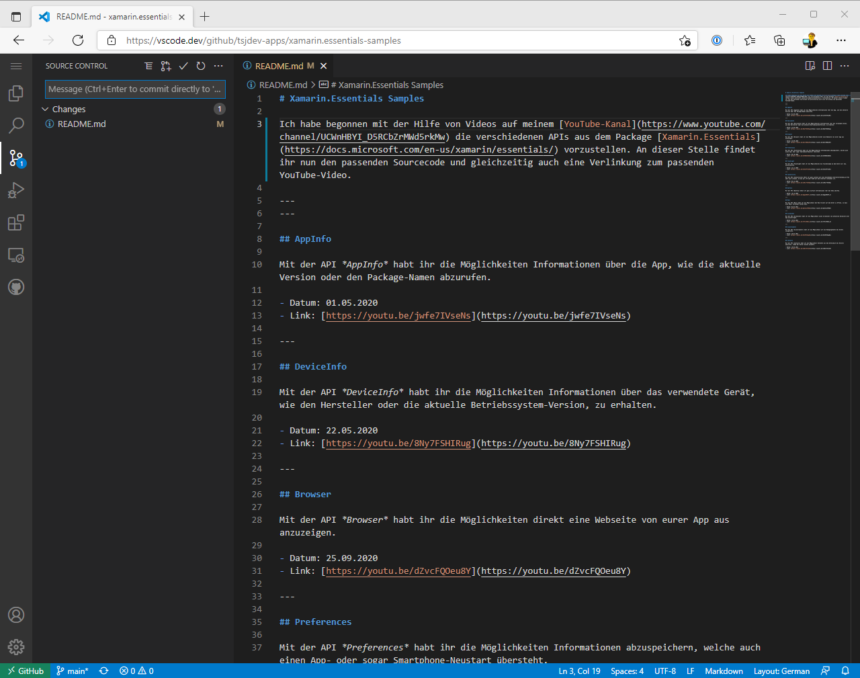Refresh the Source Control view
The image size is (860, 678).
[x=201, y=65]
